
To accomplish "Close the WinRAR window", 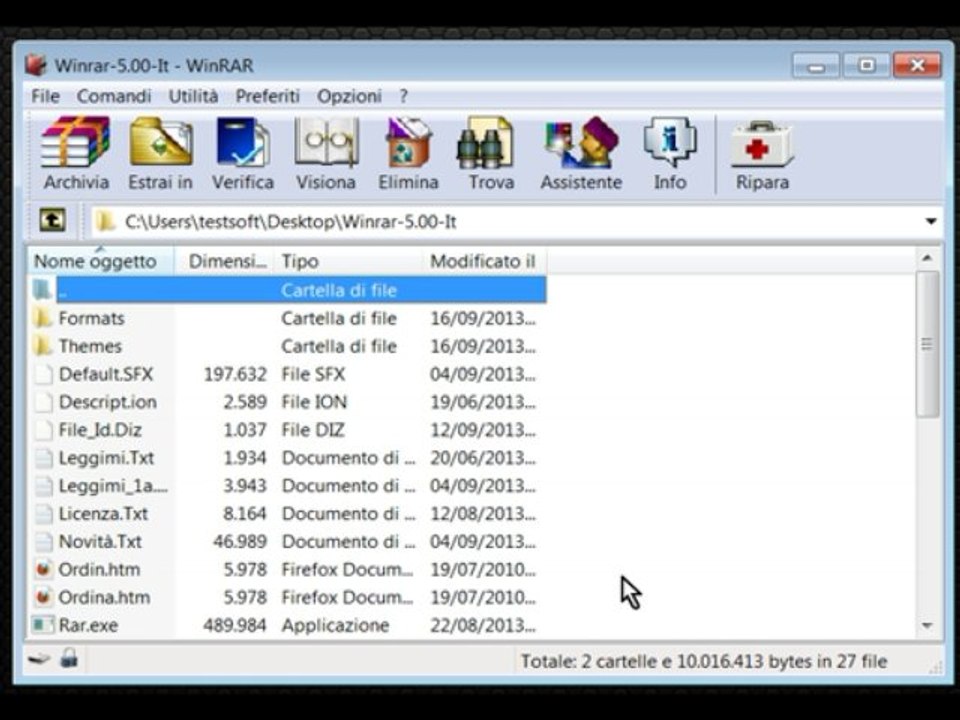I will (917, 65).
